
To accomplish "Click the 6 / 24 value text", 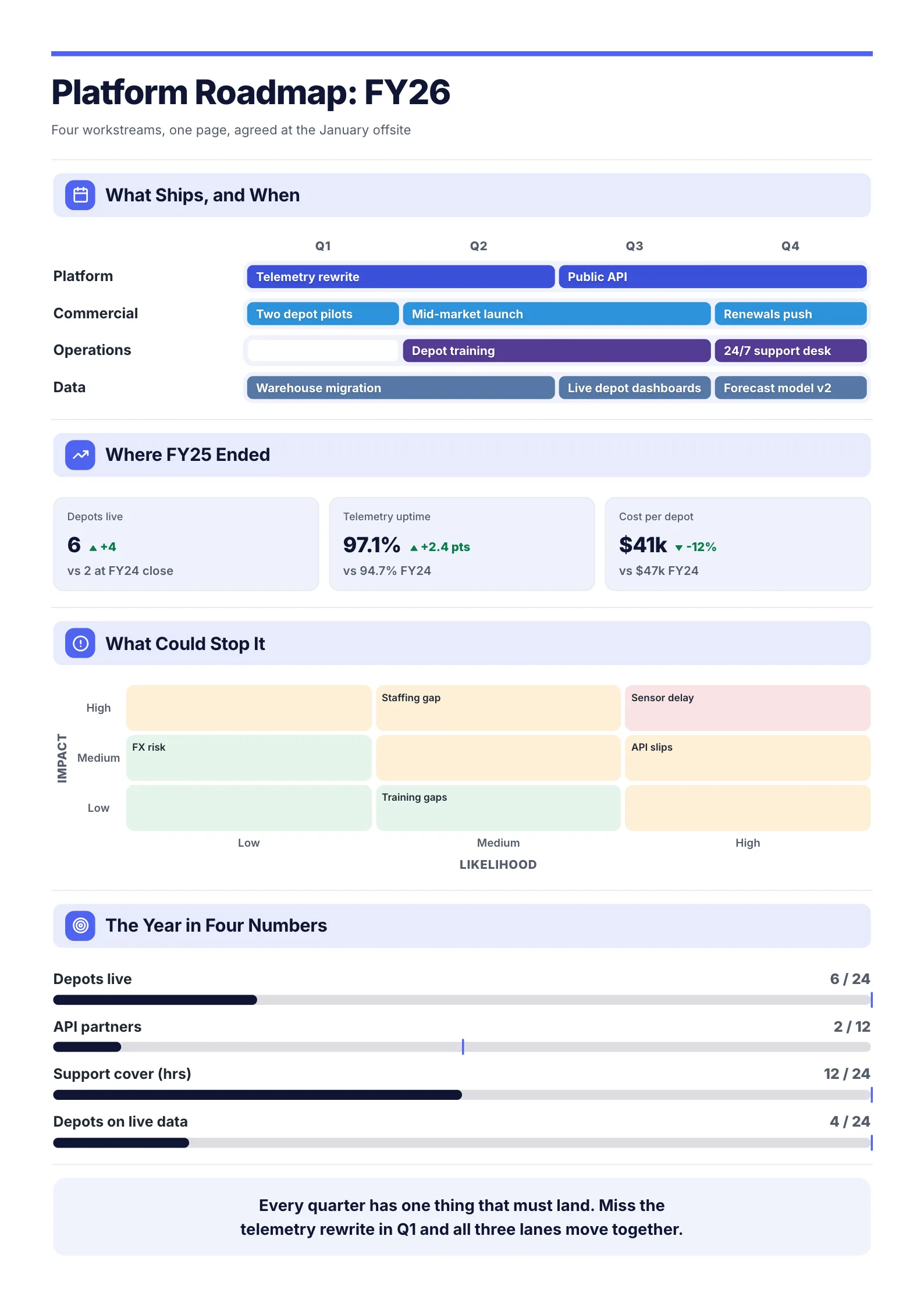I will point(850,979).
